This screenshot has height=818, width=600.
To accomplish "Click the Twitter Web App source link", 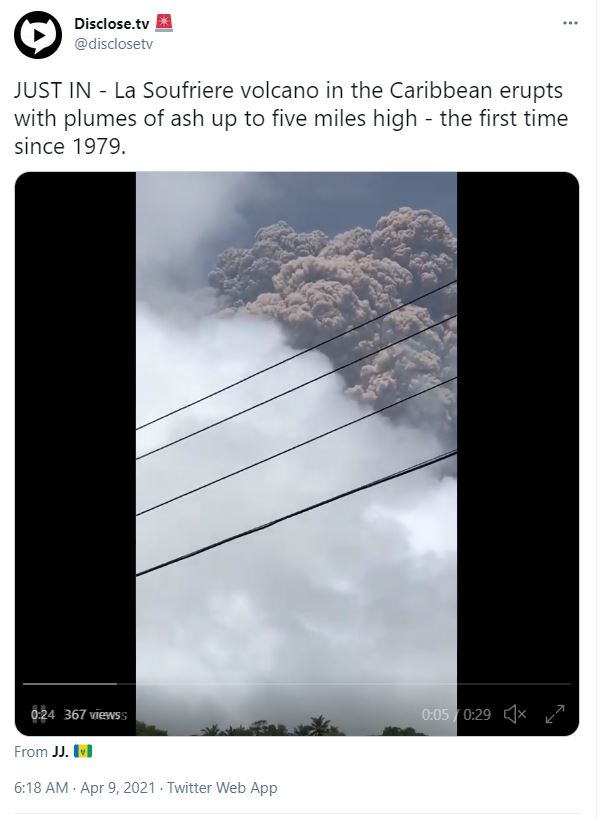I will [222, 788].
